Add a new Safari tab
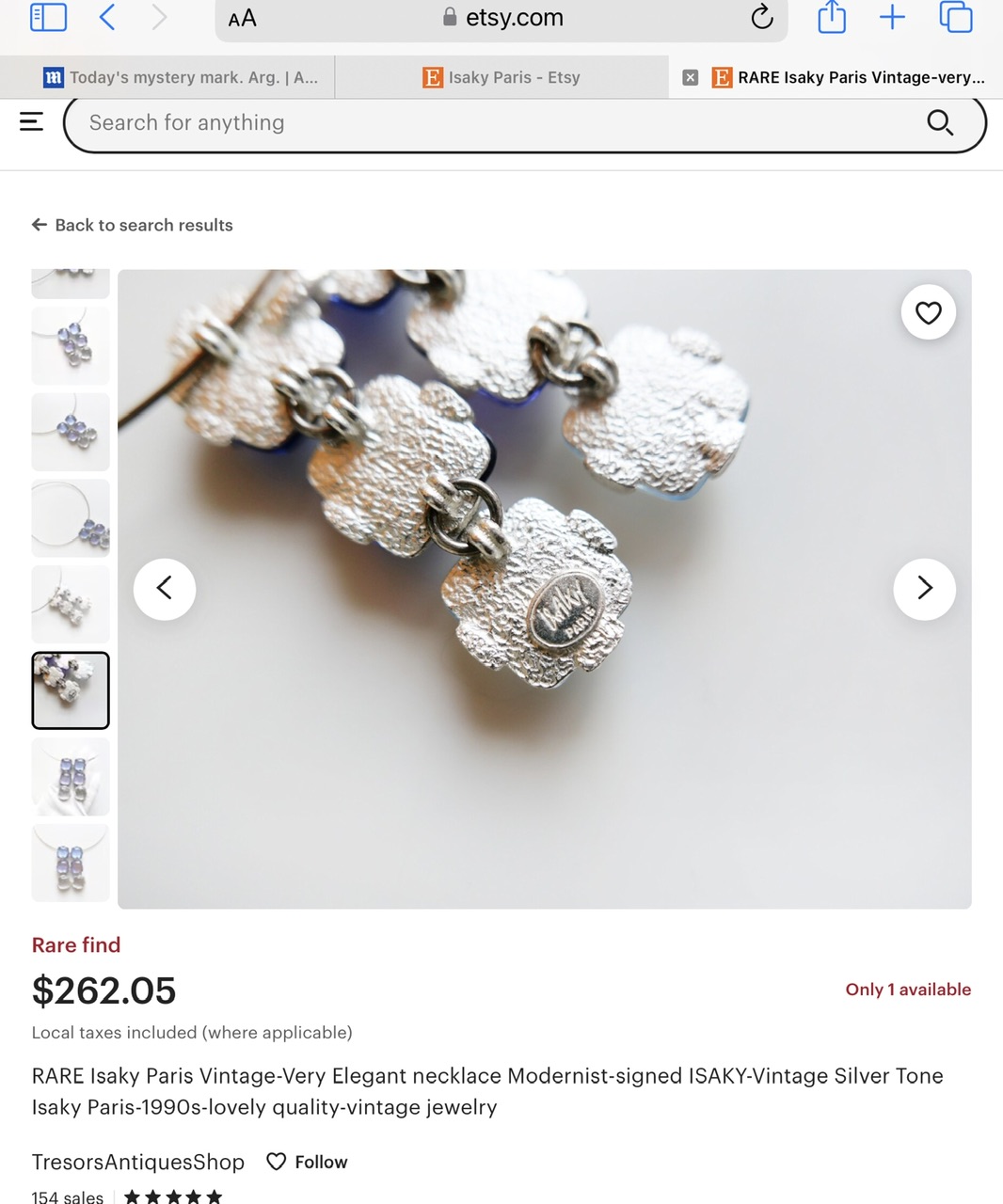Image resolution: width=1003 pixels, height=1204 pixels. [892, 17]
